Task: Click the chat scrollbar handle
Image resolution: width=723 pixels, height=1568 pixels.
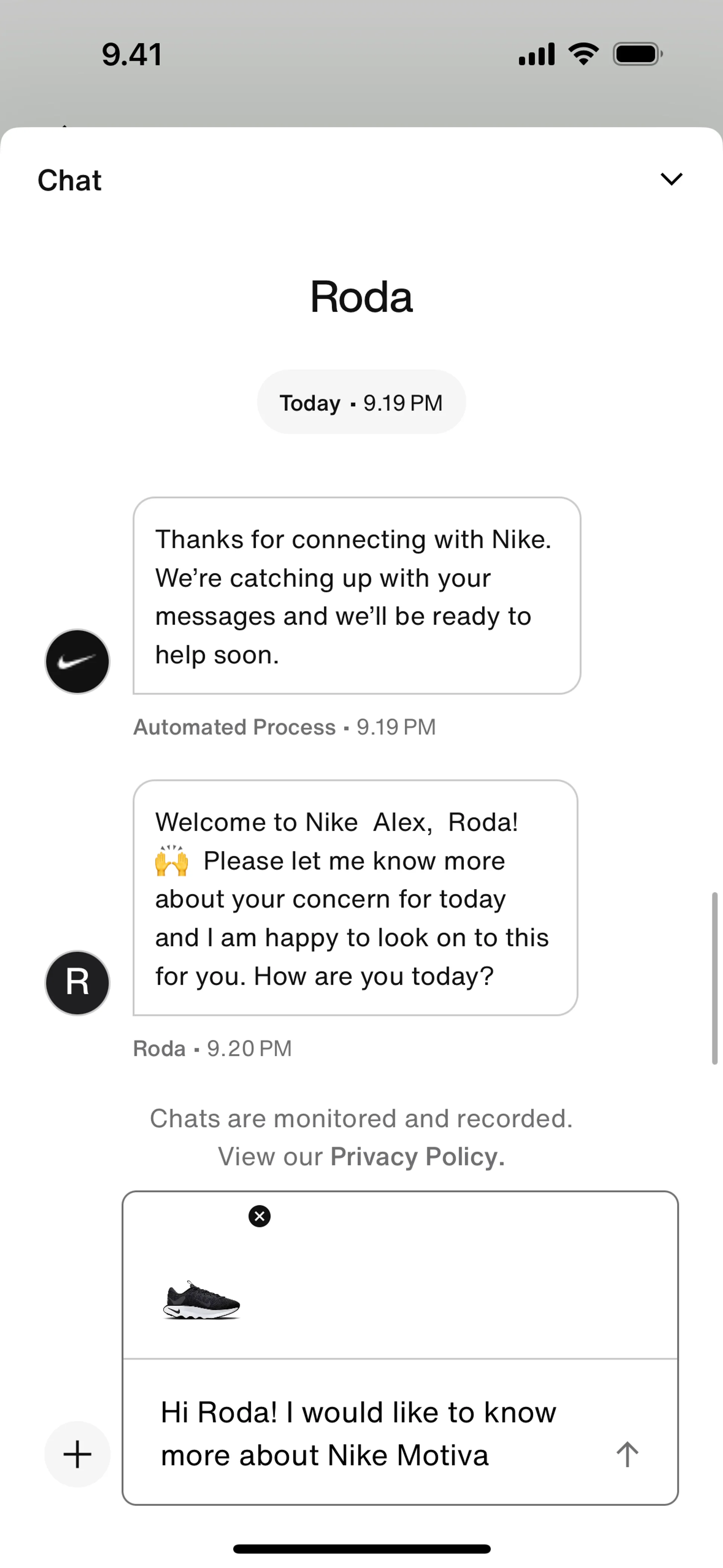Action: click(x=714, y=978)
